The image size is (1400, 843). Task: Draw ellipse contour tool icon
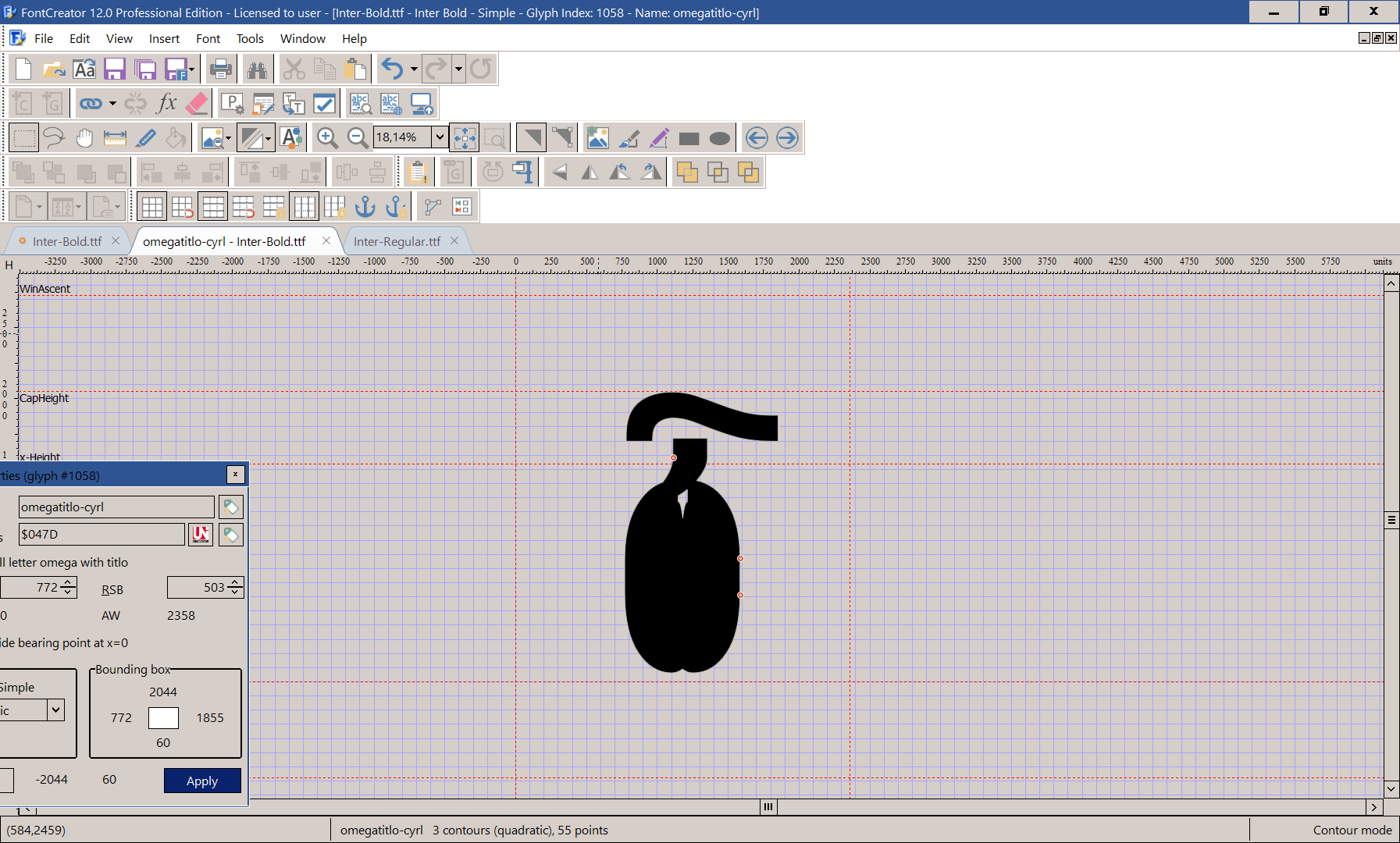pyautogui.click(x=719, y=138)
